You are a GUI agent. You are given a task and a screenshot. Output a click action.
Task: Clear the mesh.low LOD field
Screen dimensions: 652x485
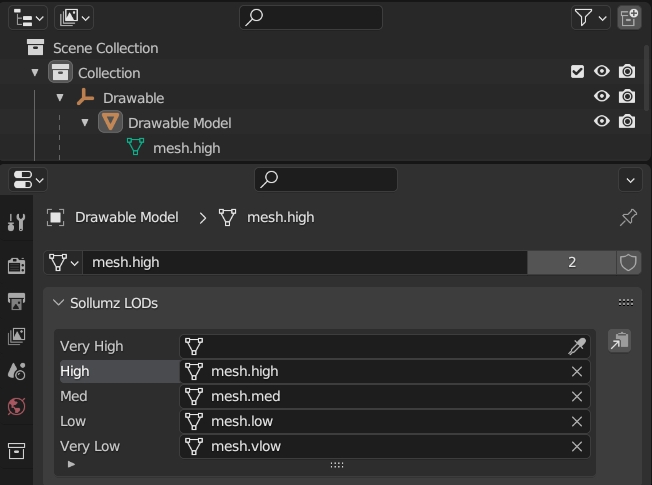click(576, 421)
